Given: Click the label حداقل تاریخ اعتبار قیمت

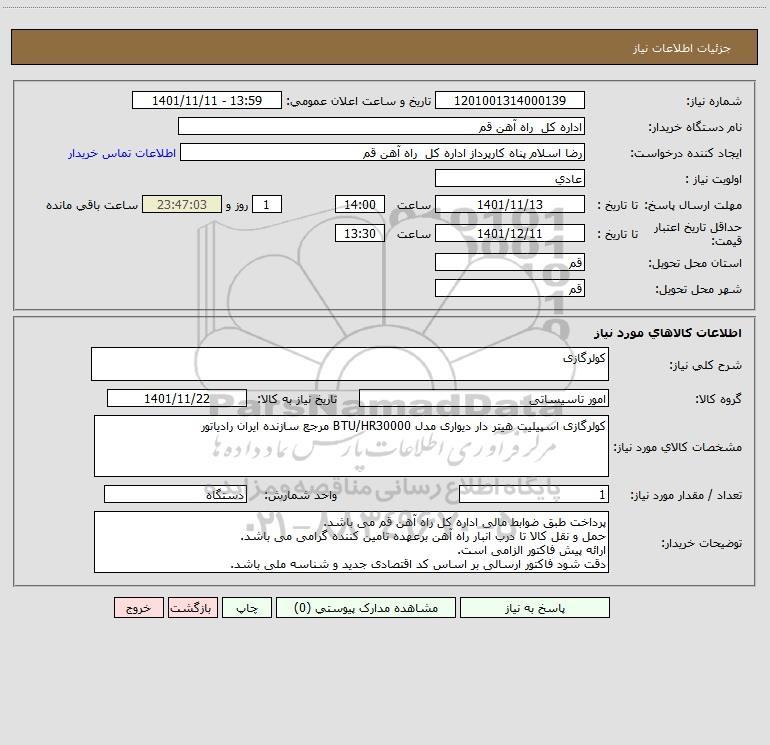Looking at the screenshot, I should coord(698,234).
